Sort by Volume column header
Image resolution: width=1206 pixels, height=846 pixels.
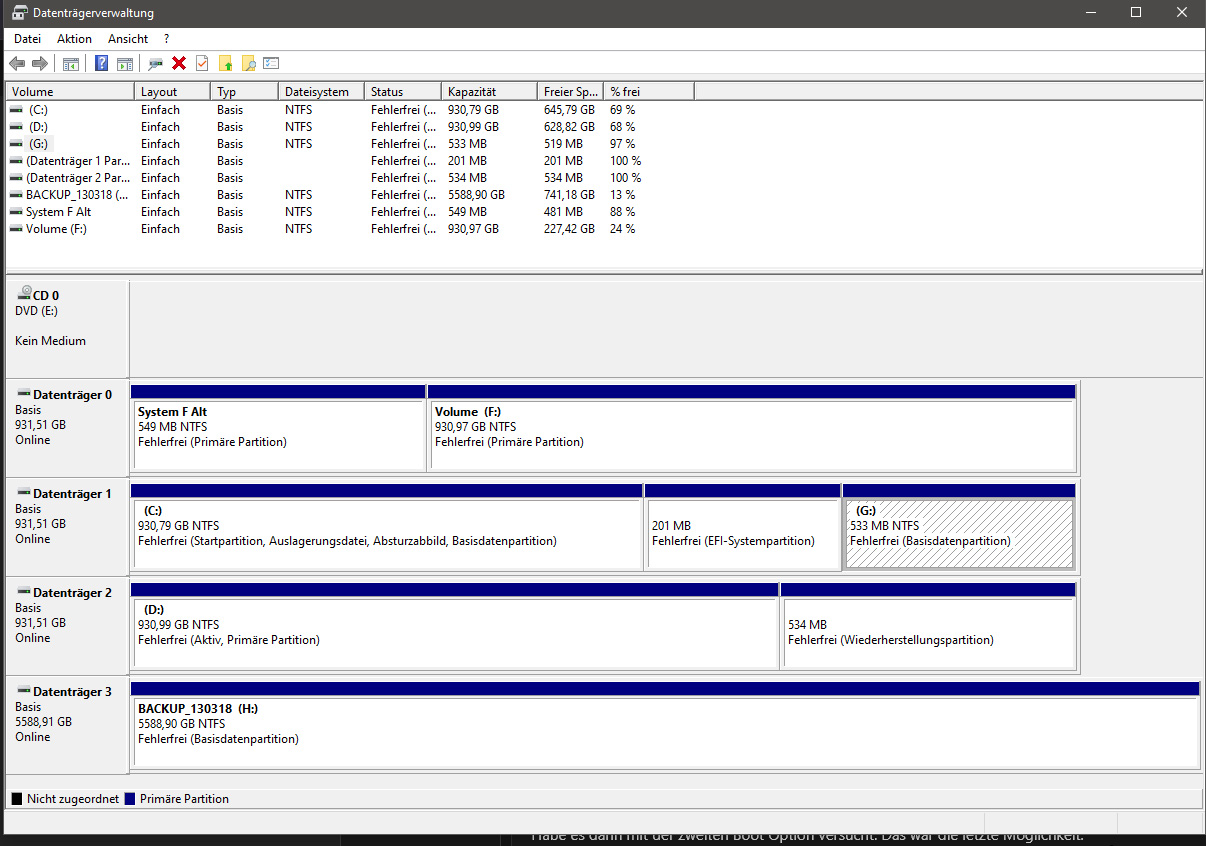tap(70, 91)
